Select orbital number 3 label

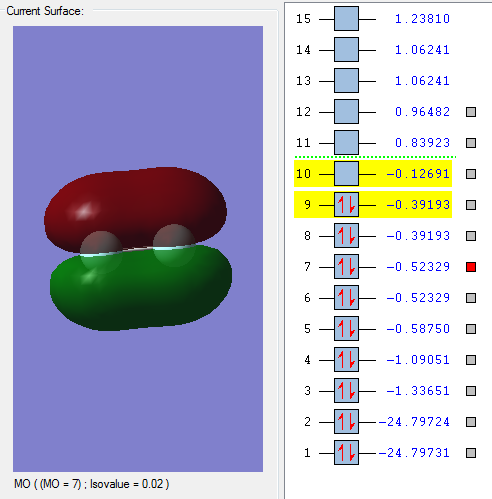(x=307, y=391)
